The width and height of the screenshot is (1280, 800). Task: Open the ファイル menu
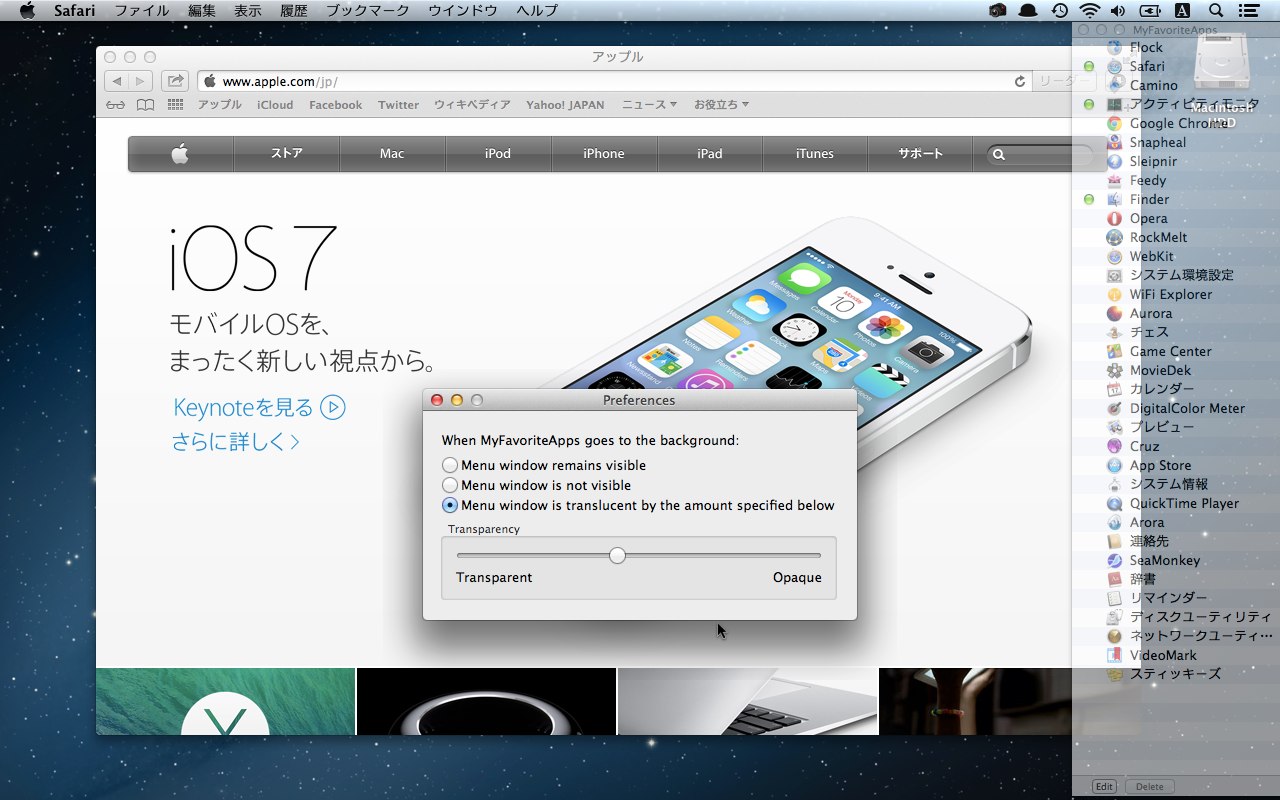[141, 11]
